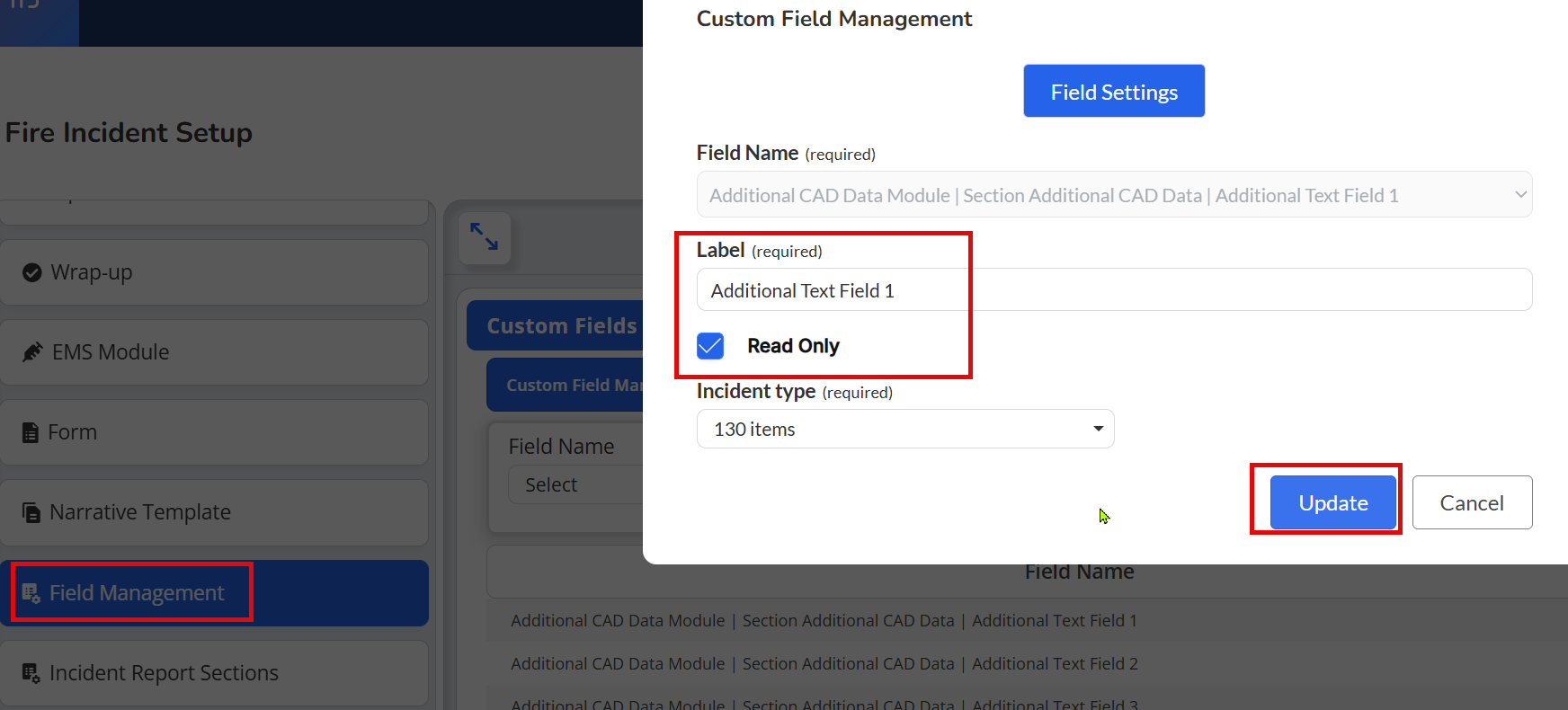Open the Select dropdown under Field Name
This screenshot has height=710, width=1568.
click(576, 484)
